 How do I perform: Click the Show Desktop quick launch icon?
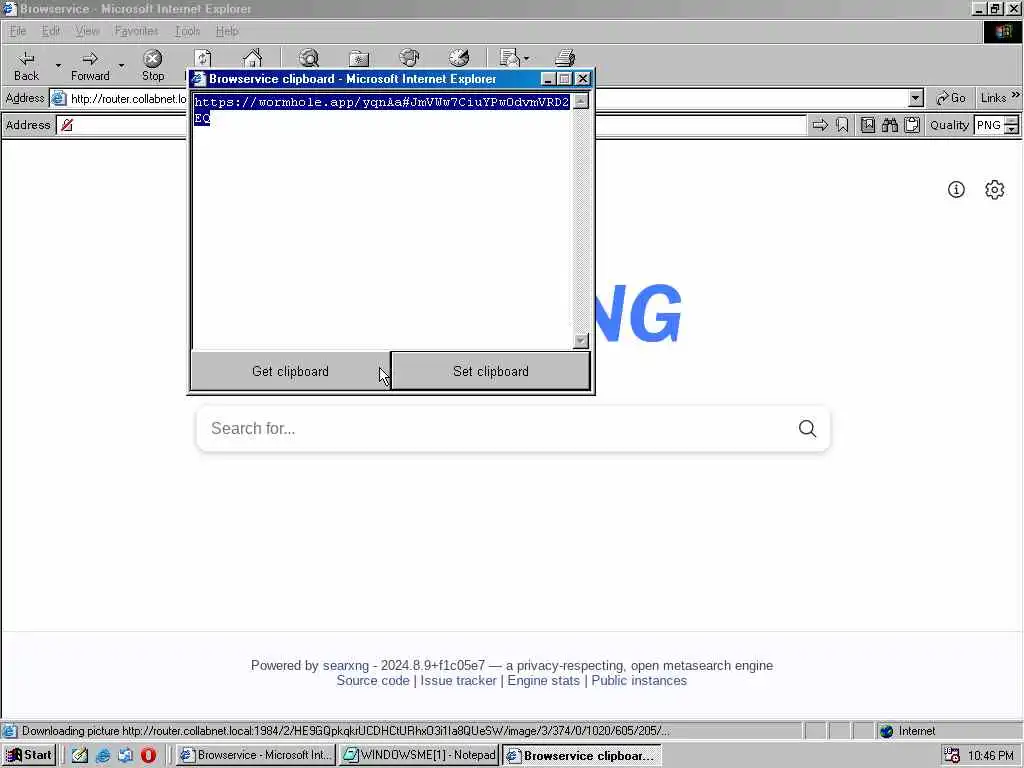pyautogui.click(x=80, y=755)
